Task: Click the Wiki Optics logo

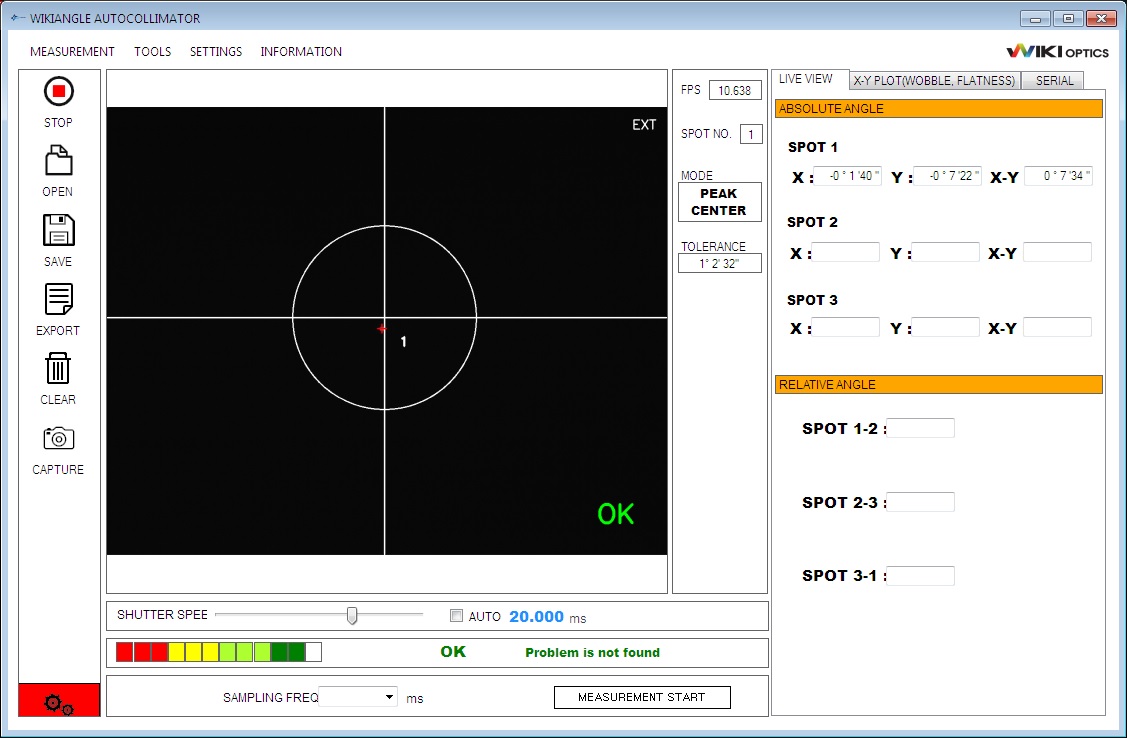Action: coord(1057,52)
